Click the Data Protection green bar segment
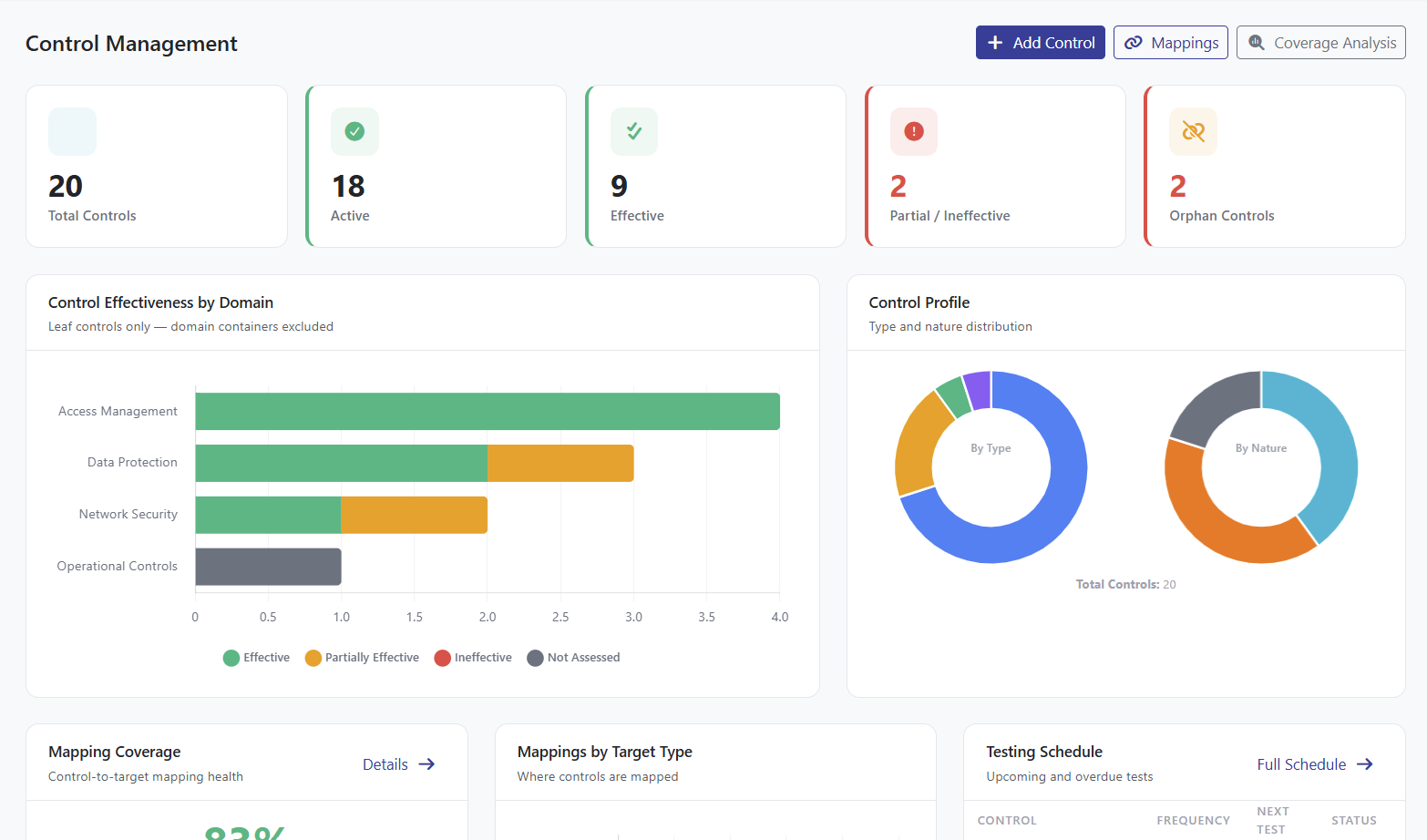Image resolution: width=1427 pixels, height=840 pixels. [342, 463]
